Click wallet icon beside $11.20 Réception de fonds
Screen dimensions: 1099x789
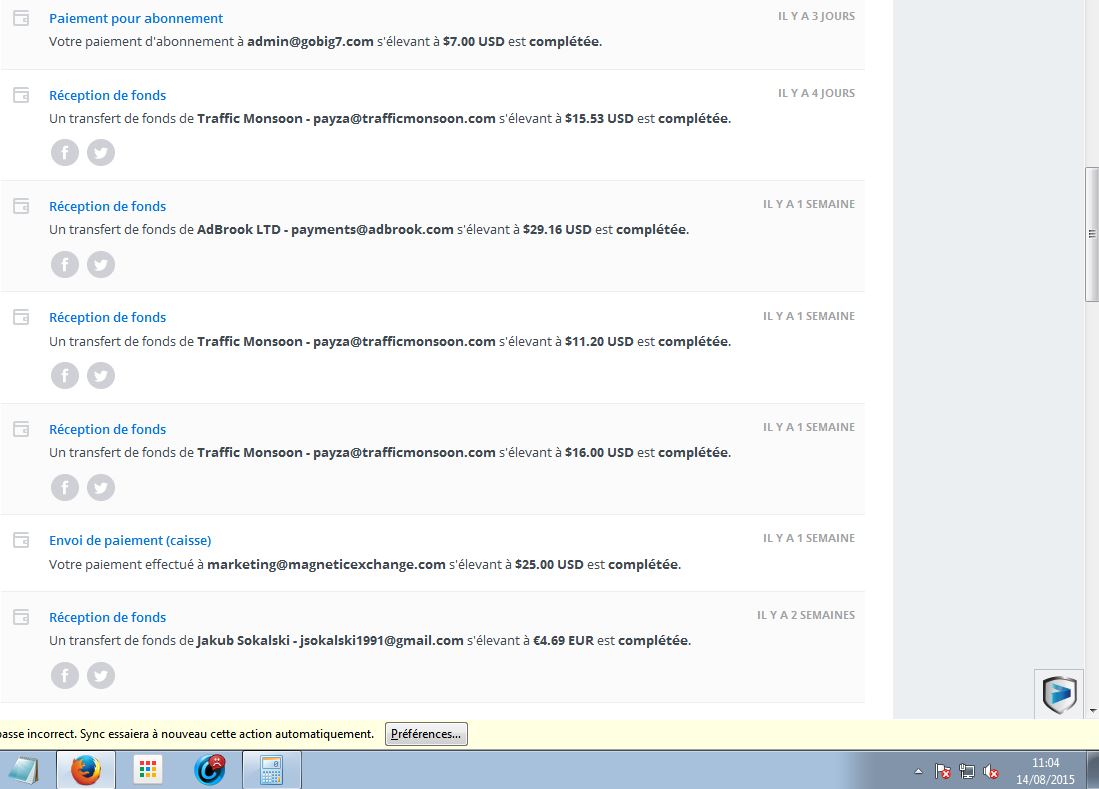point(22,317)
